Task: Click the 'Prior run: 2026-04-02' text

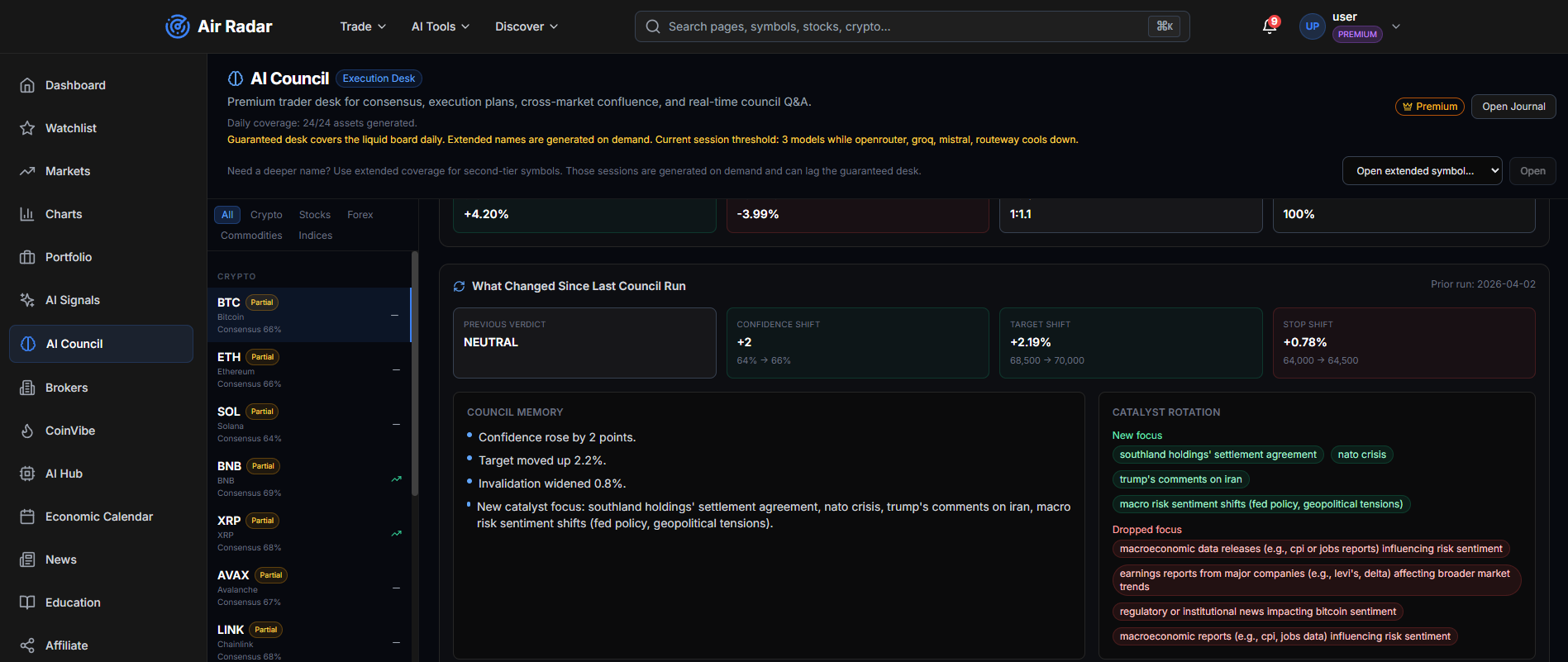Action: [1483, 284]
